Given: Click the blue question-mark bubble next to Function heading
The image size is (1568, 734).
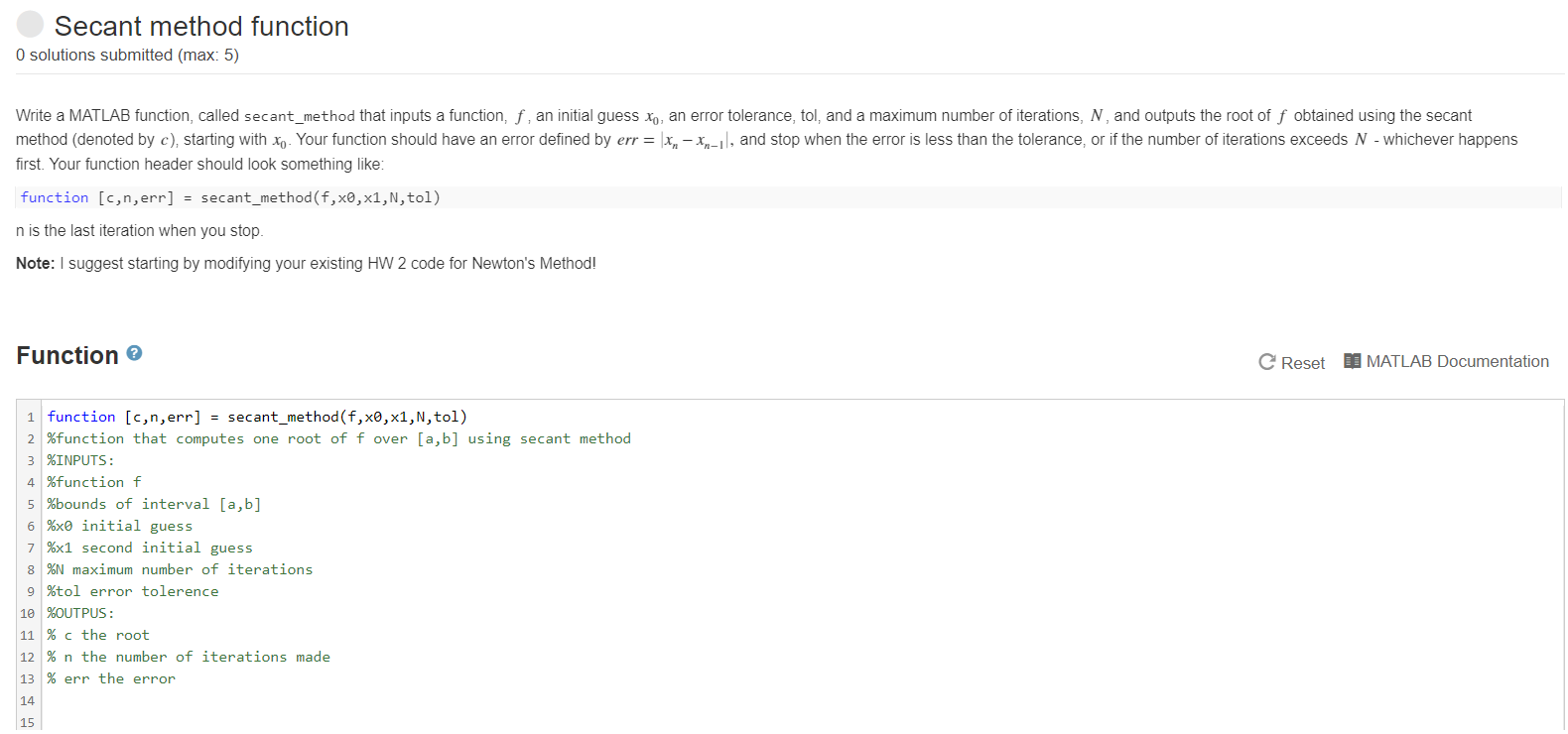Looking at the screenshot, I should 133,353.
